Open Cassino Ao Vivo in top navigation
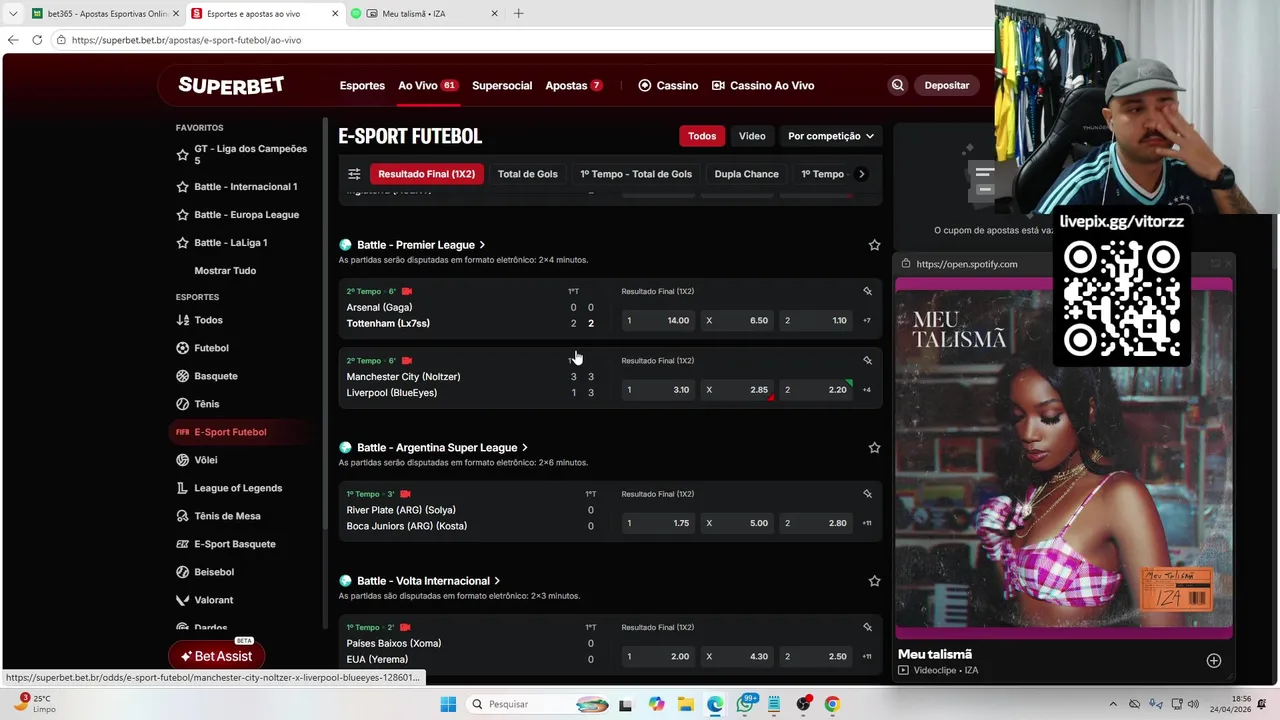The width and height of the screenshot is (1280, 720). coord(763,86)
